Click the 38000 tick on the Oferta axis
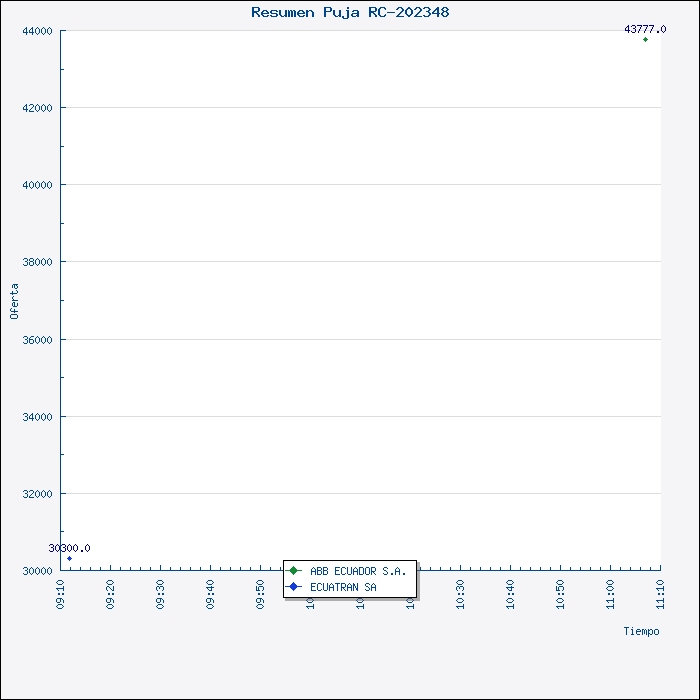 [37, 262]
